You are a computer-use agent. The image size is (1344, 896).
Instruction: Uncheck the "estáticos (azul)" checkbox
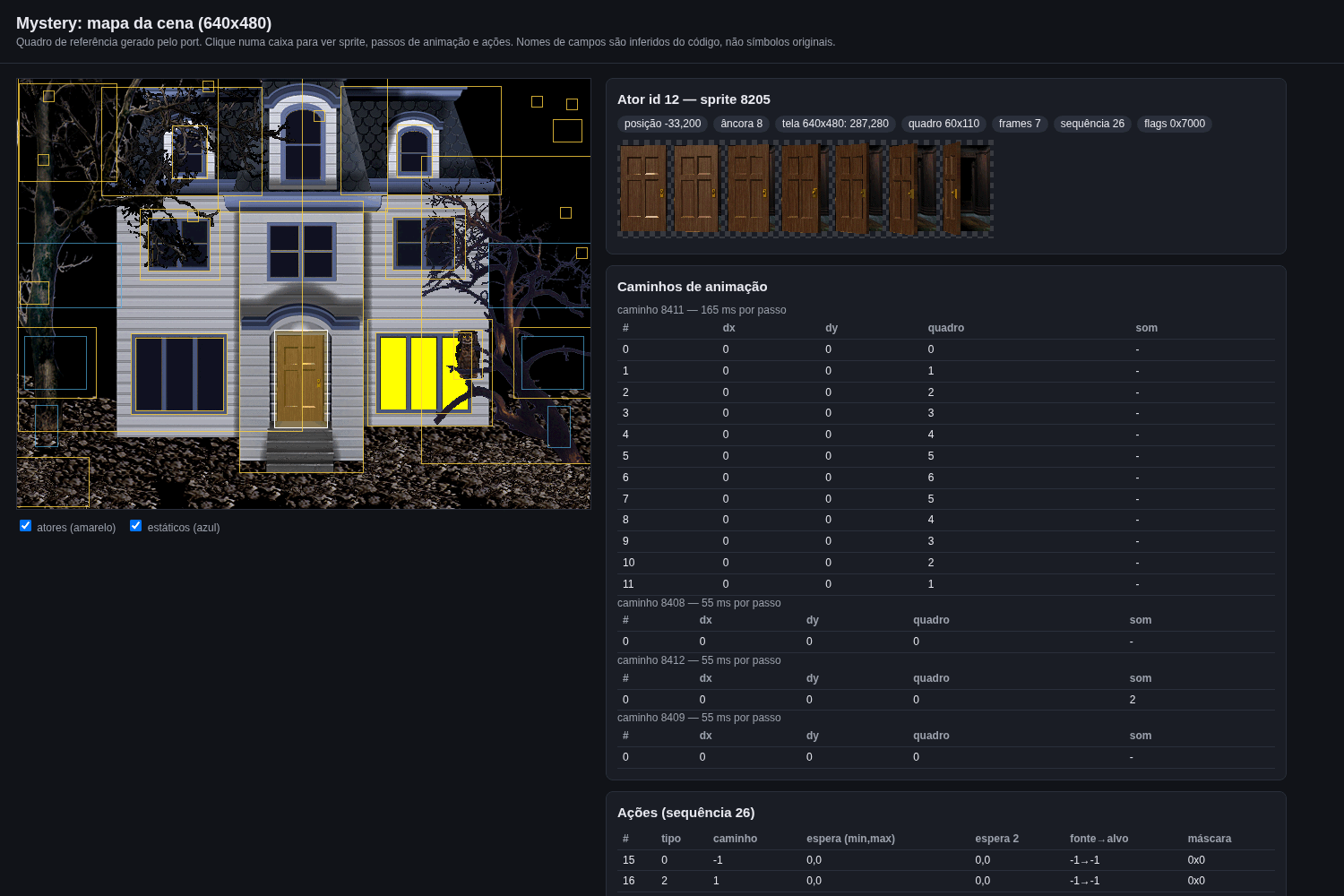pyautogui.click(x=135, y=526)
